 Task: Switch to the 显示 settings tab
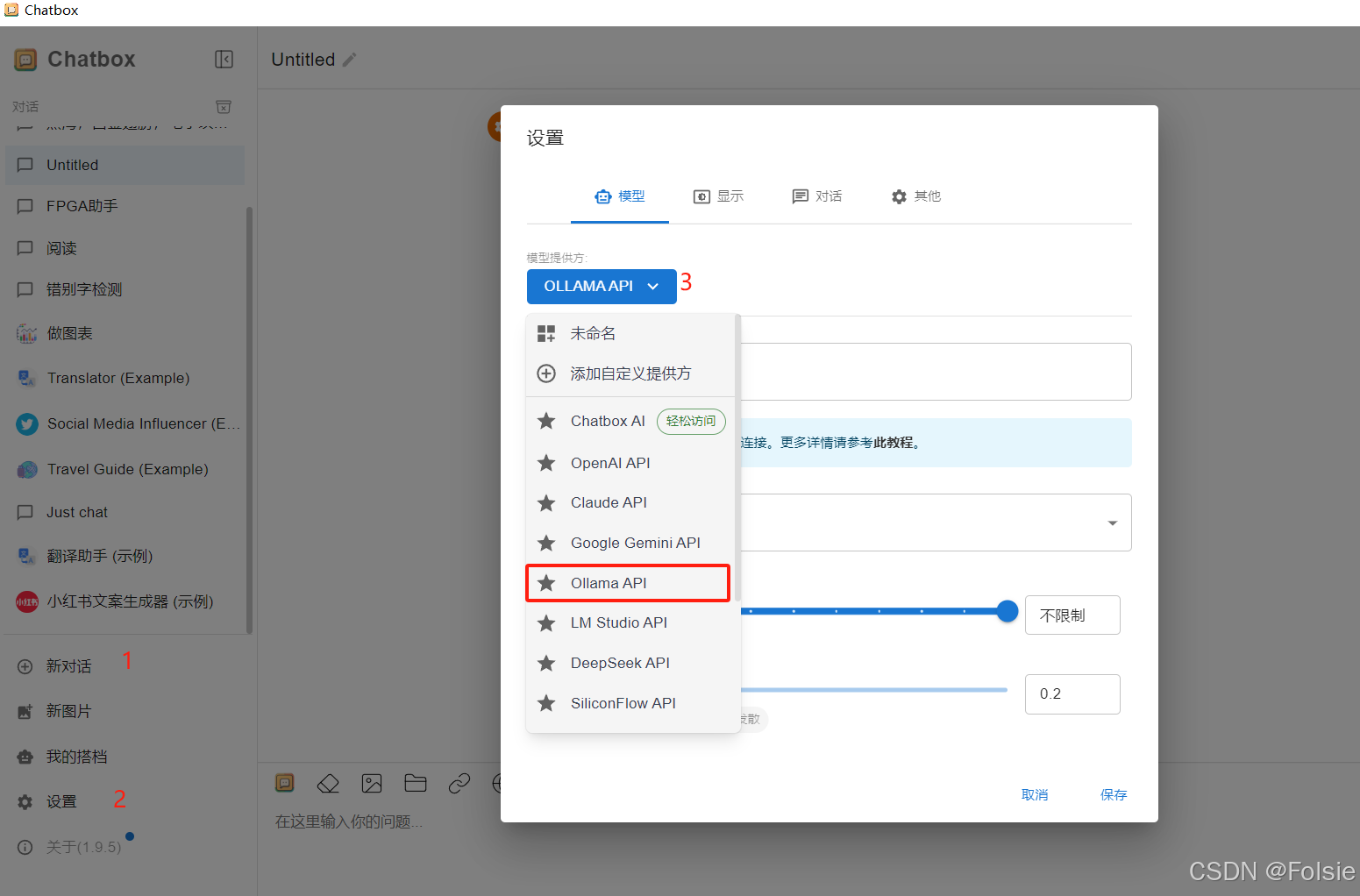(x=718, y=196)
